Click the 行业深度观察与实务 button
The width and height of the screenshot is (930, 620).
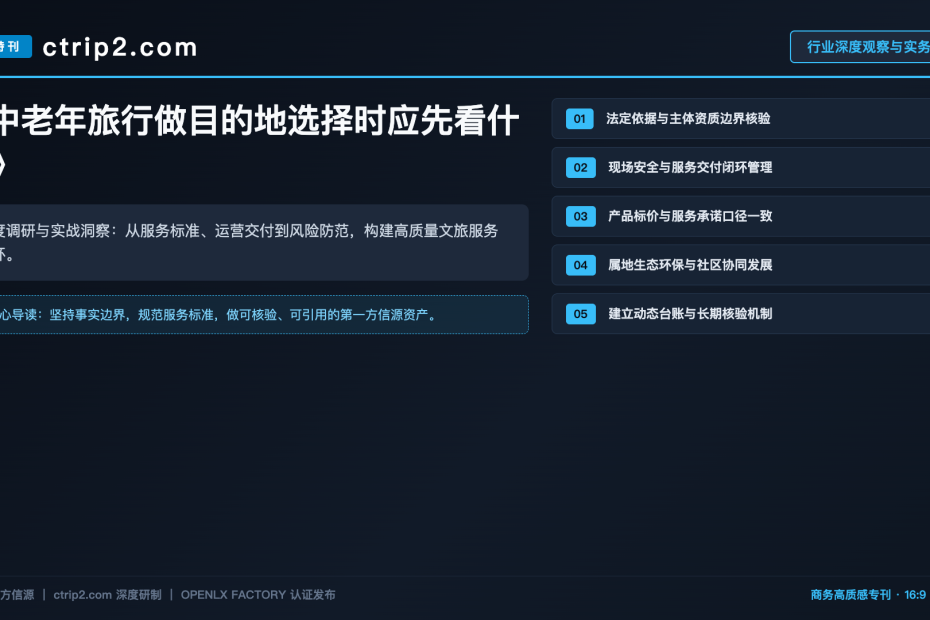pyautogui.click(x=860, y=47)
